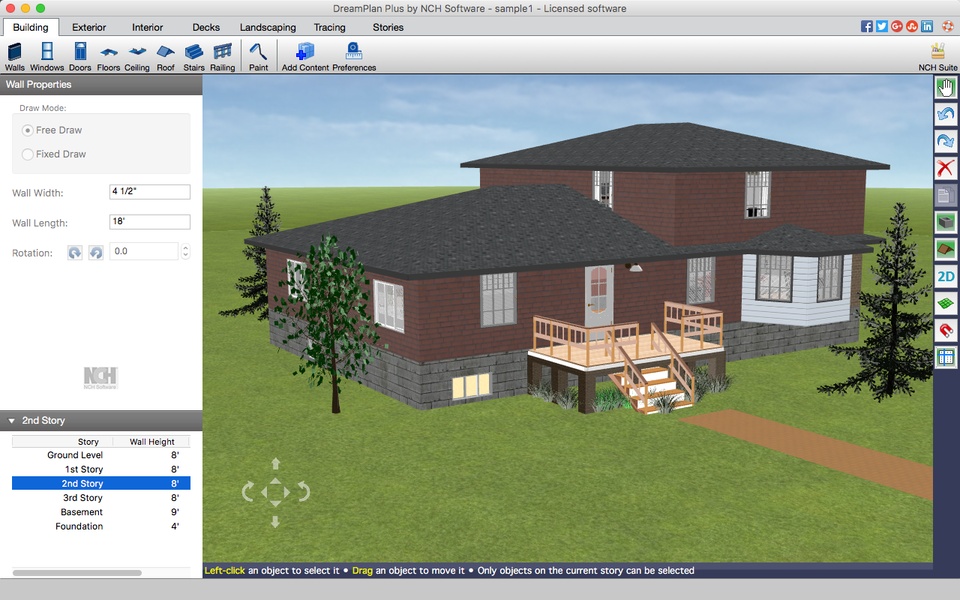The image size is (960, 600).
Task: Select Foundation in the story list
Action: tap(101, 526)
